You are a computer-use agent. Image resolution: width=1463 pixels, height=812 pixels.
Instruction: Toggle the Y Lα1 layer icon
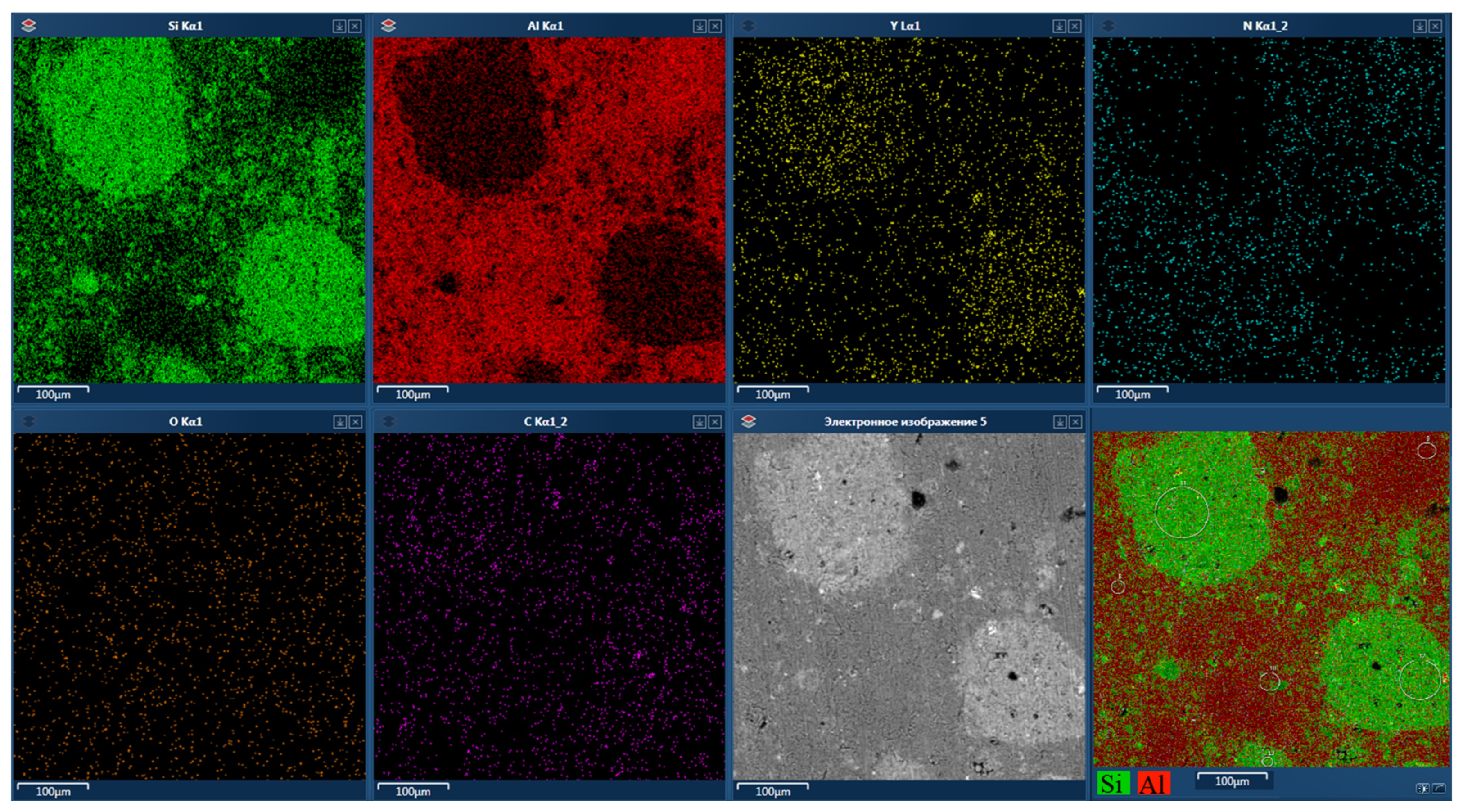(749, 26)
